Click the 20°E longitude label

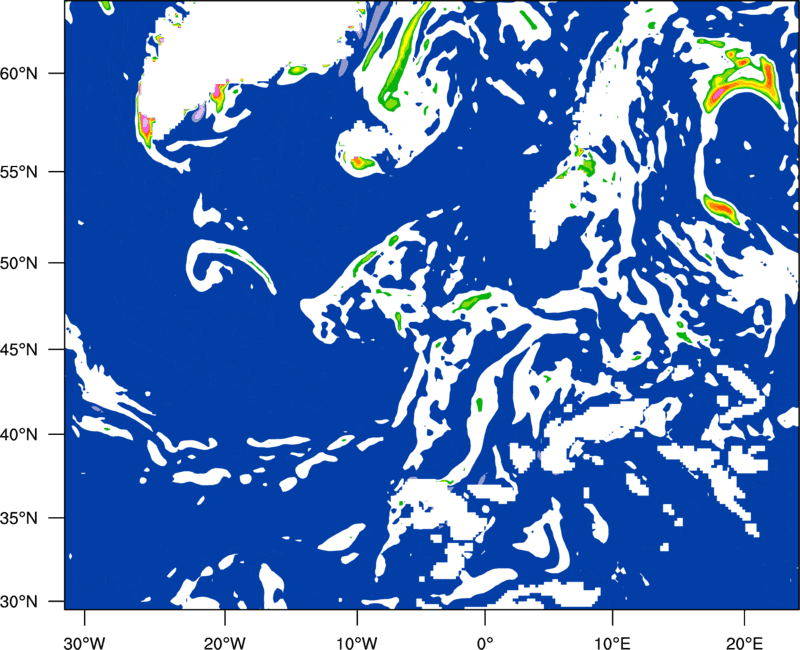pyautogui.click(x=744, y=642)
